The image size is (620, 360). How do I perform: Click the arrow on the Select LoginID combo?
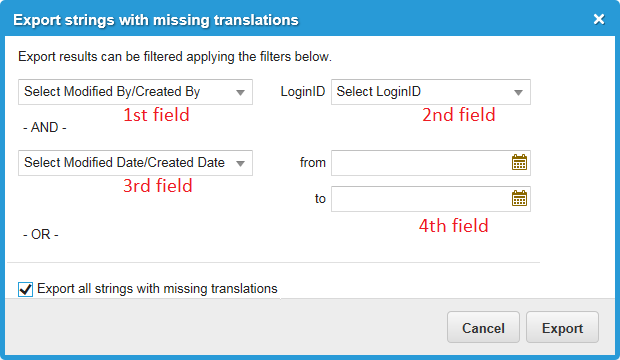(518, 93)
